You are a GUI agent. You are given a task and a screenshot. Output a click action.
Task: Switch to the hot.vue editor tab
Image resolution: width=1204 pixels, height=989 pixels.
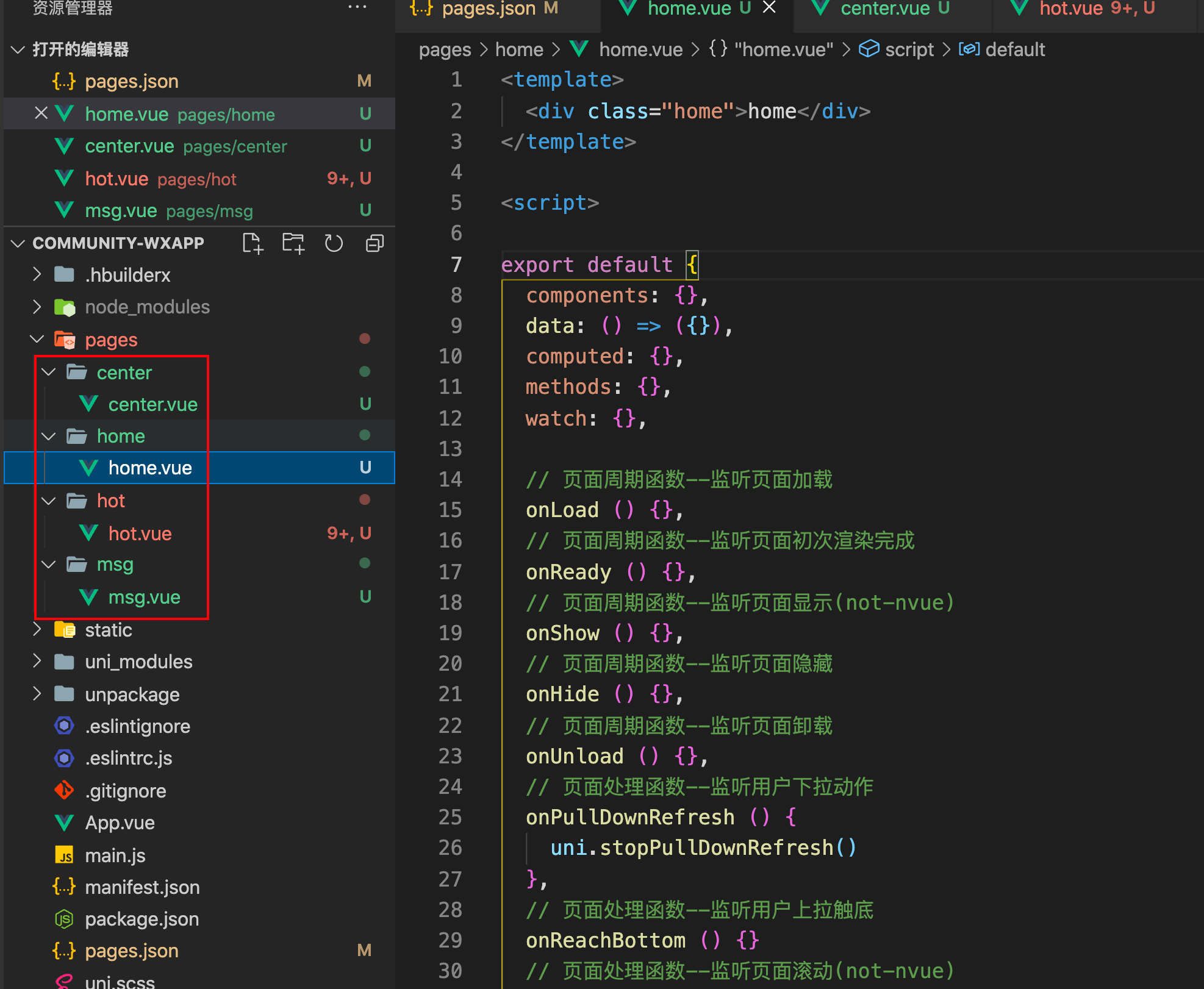click(x=1071, y=9)
